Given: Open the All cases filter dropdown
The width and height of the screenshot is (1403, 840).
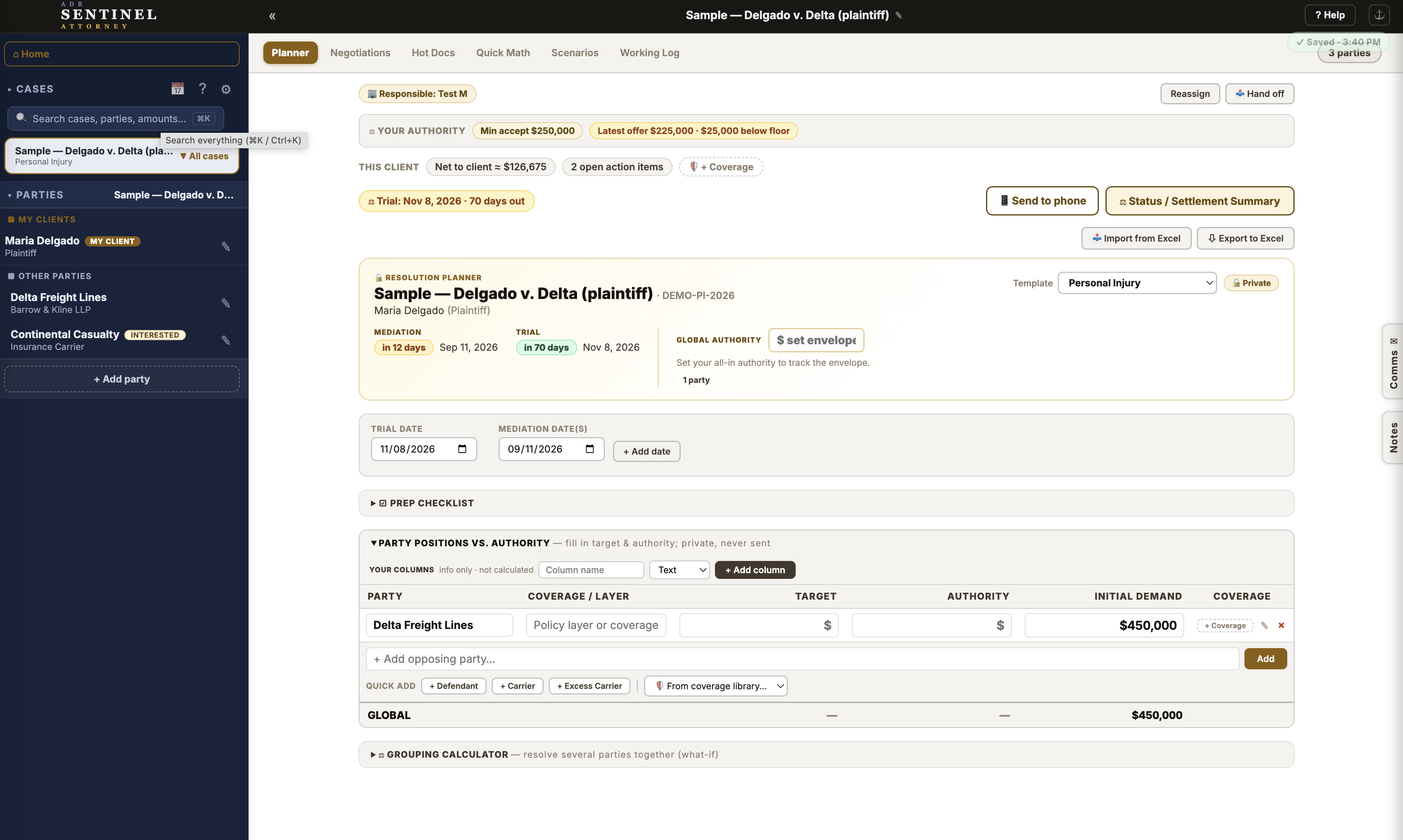Looking at the screenshot, I should [204, 156].
